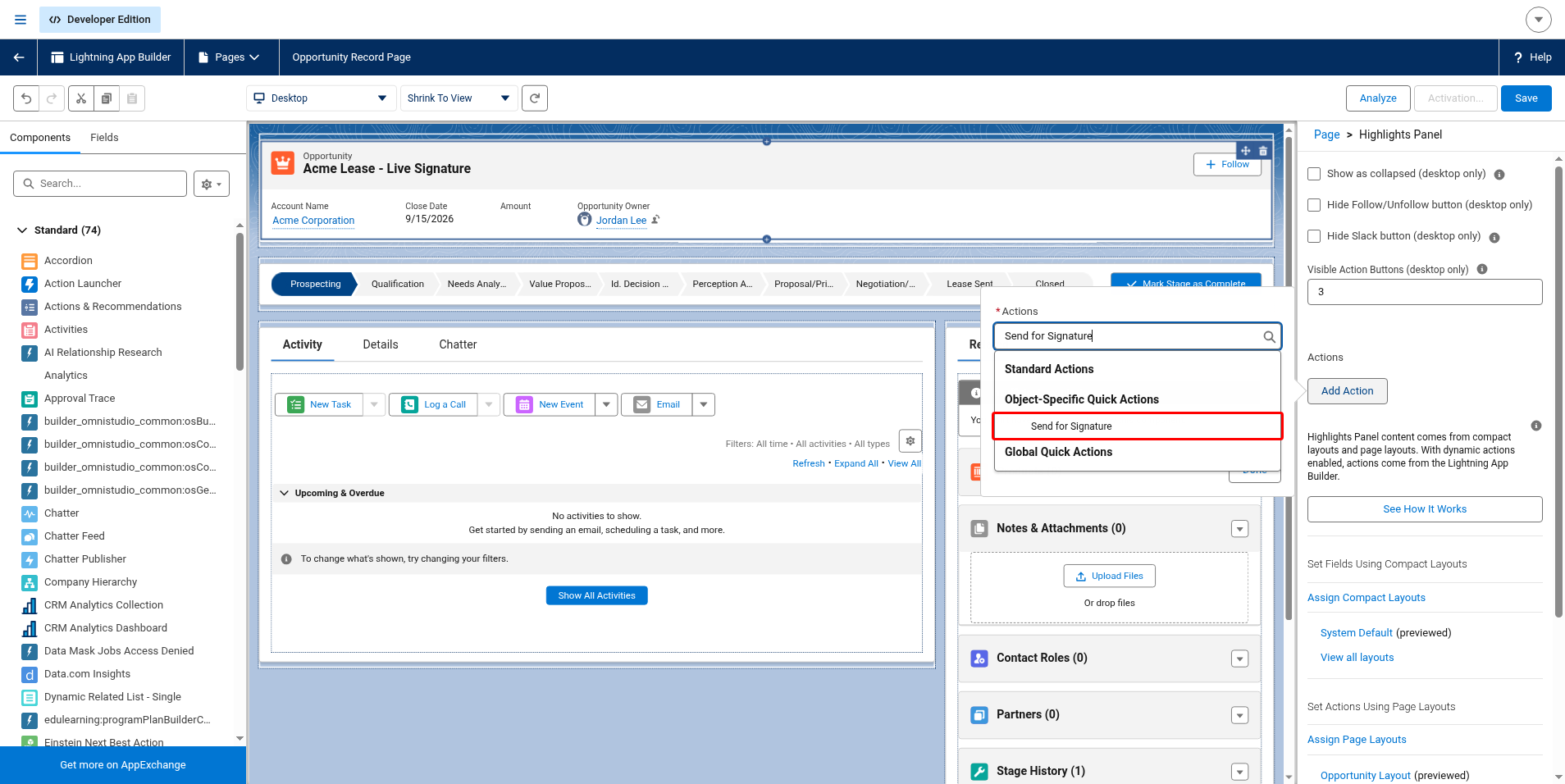This screenshot has width=1565, height=784.
Task: Undo the last change
Action: point(26,98)
